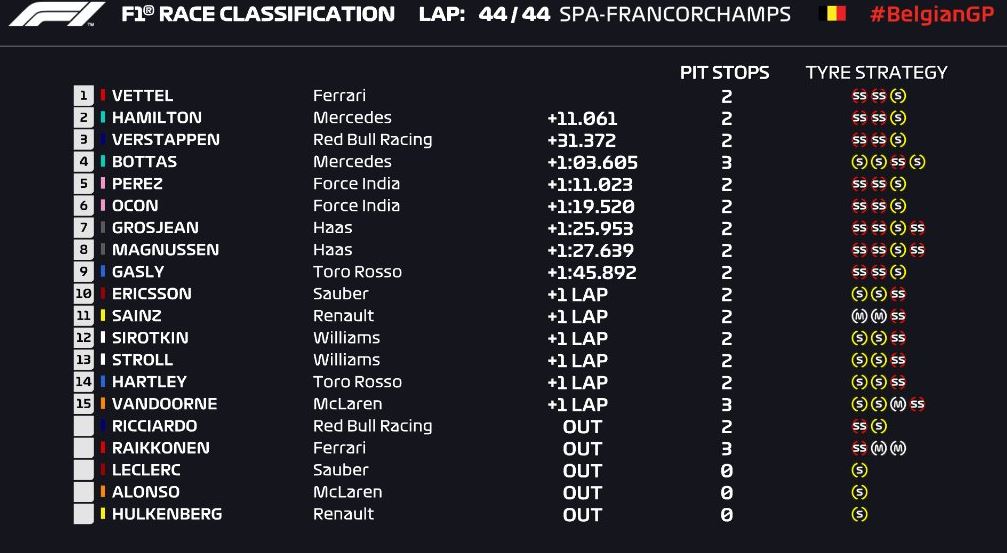1007x553 pixels.
Task: Select the position 1 box beside Vettel
Action: [x=83, y=96]
